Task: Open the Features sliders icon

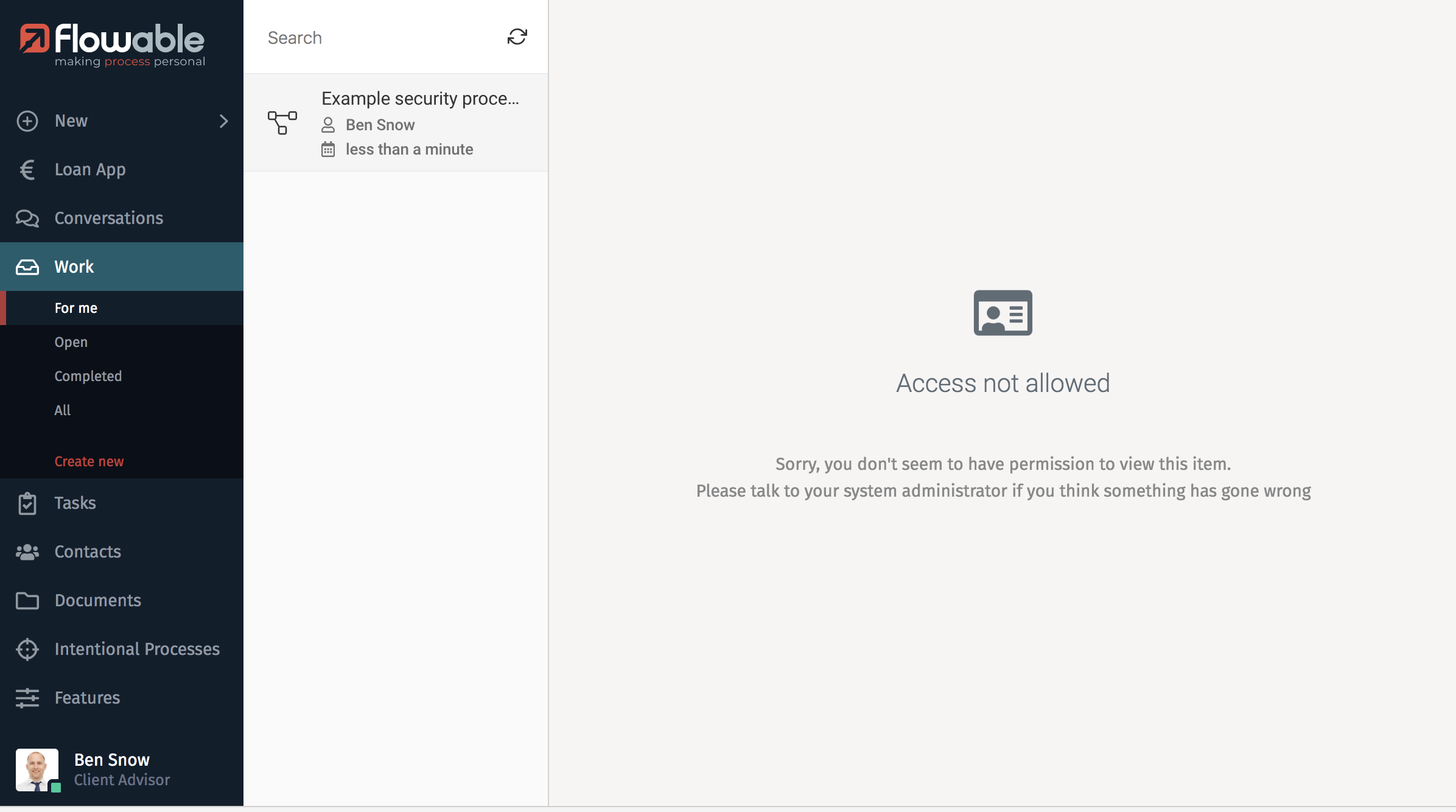Action: [27, 698]
